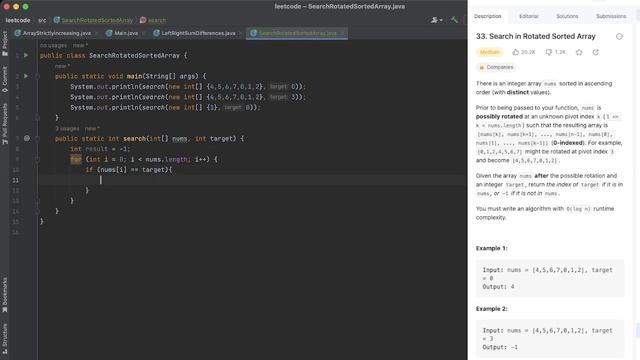
Task: Open the user account dropdown in toolbar
Action: 436,20
